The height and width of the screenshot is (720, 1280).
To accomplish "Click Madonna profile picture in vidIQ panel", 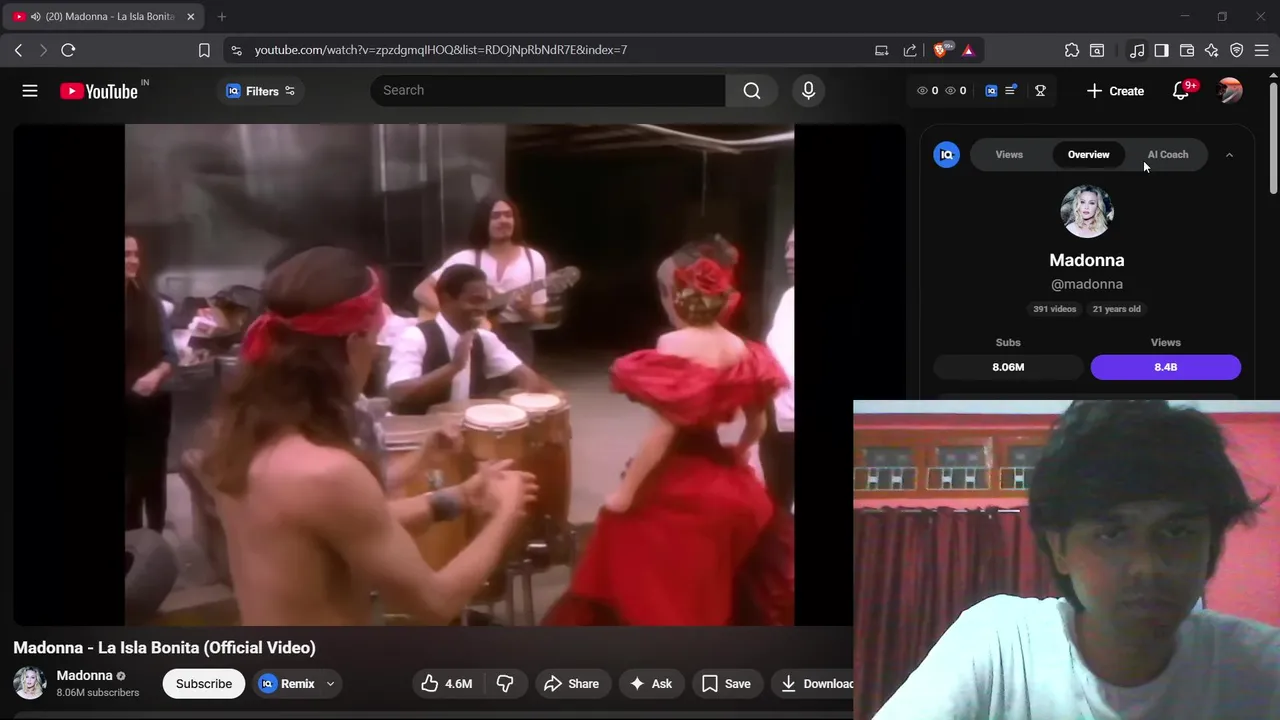I will point(1087,211).
